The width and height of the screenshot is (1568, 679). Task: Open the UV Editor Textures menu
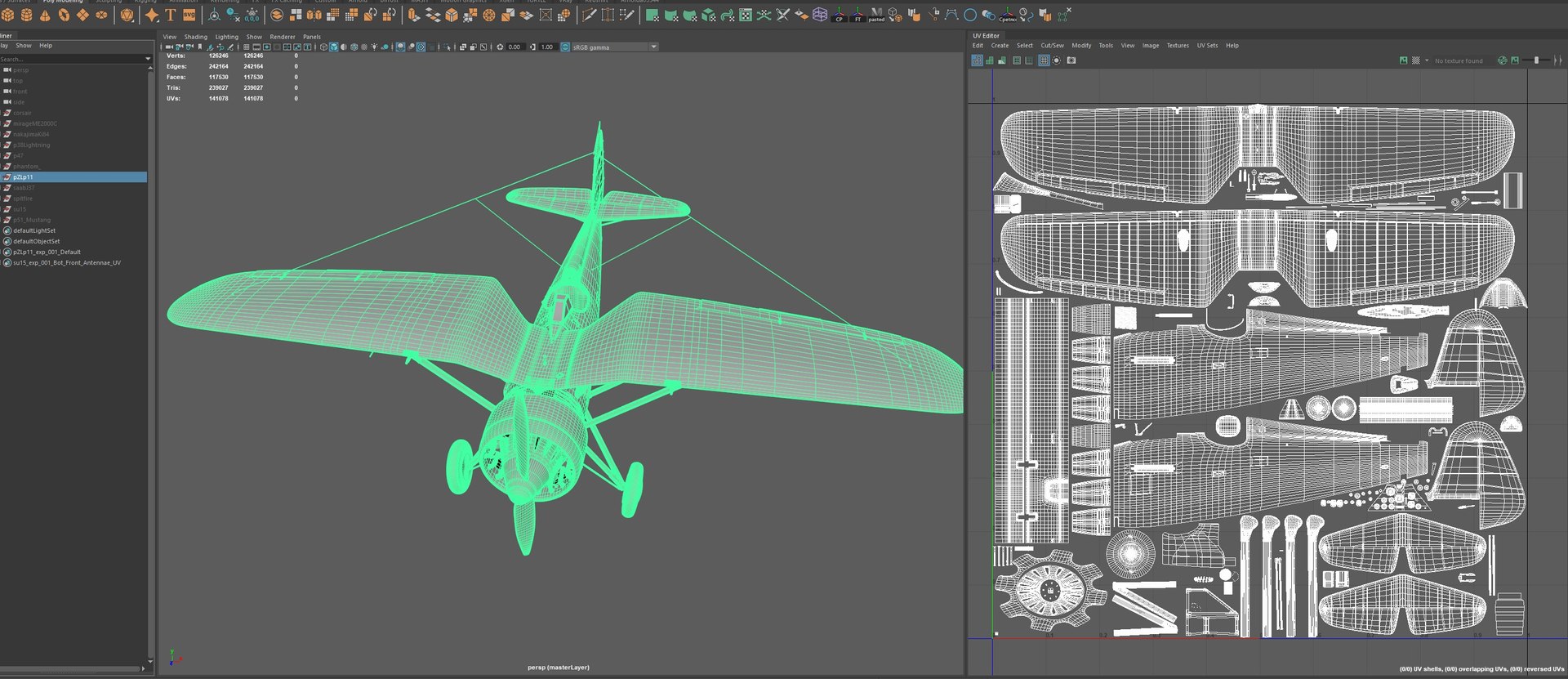(1178, 46)
